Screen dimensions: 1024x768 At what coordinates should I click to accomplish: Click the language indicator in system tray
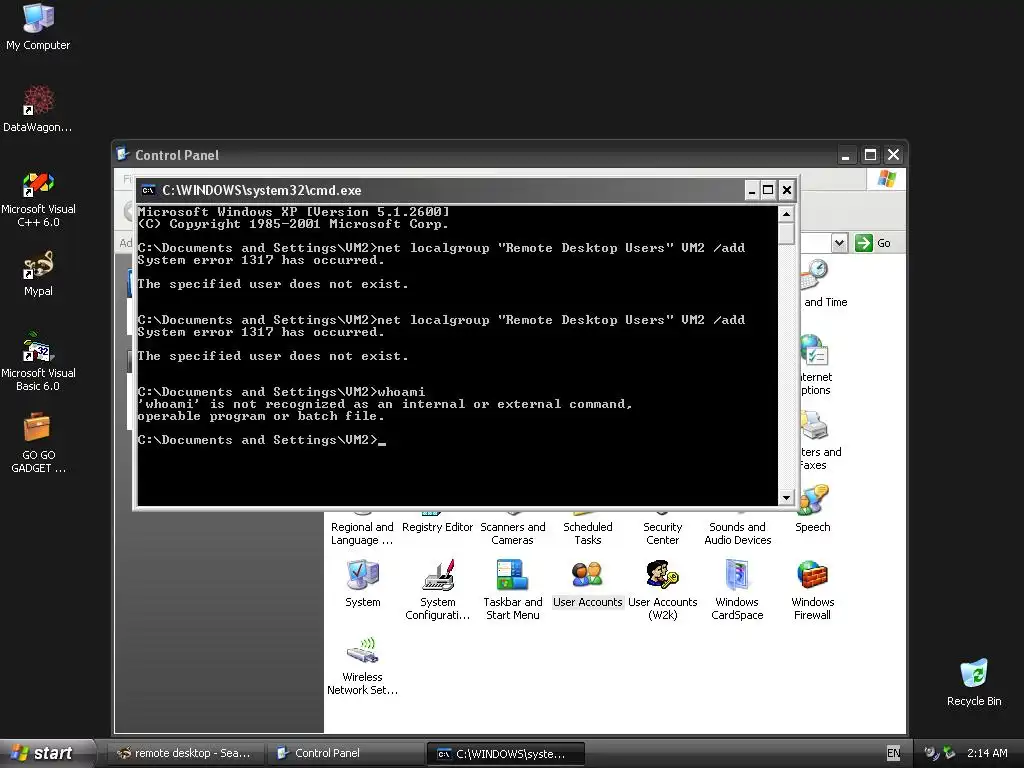point(893,753)
